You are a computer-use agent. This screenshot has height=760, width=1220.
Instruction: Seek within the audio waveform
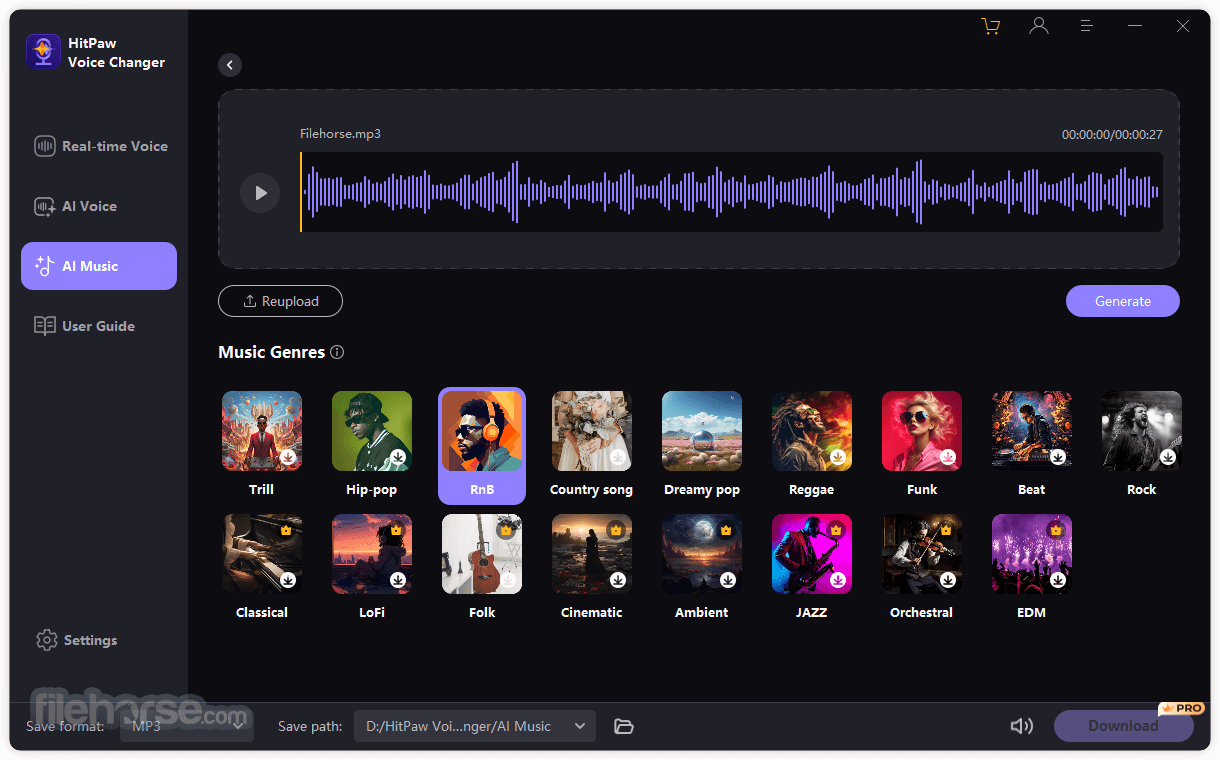click(731, 192)
